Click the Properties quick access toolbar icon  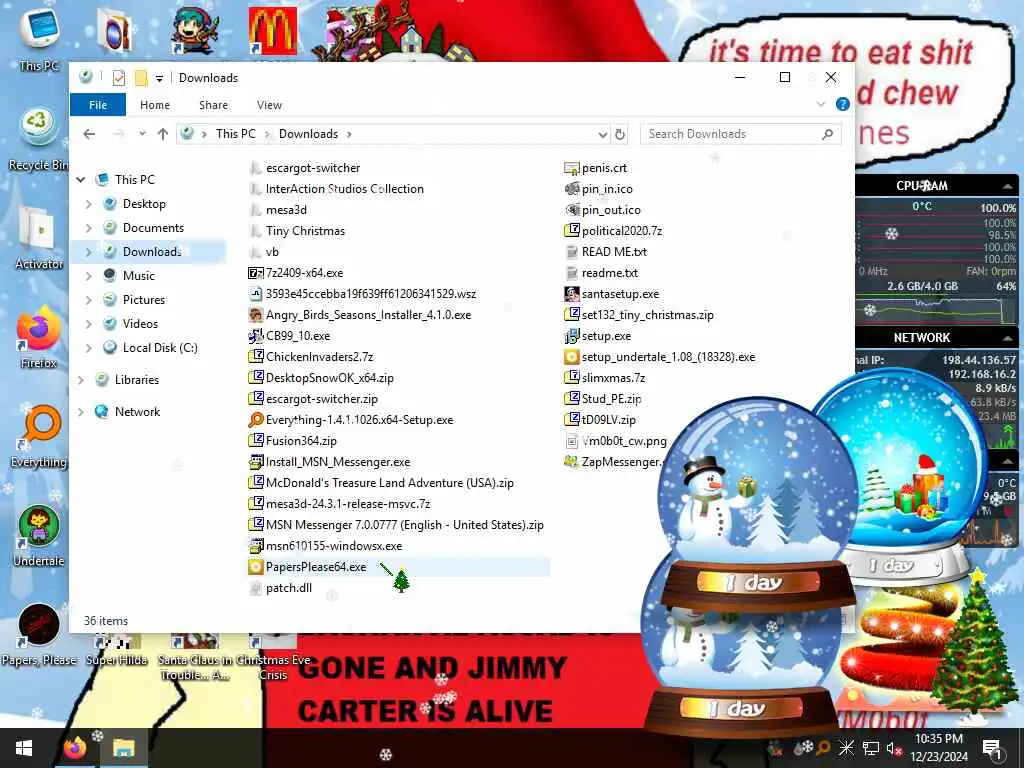tap(118, 78)
